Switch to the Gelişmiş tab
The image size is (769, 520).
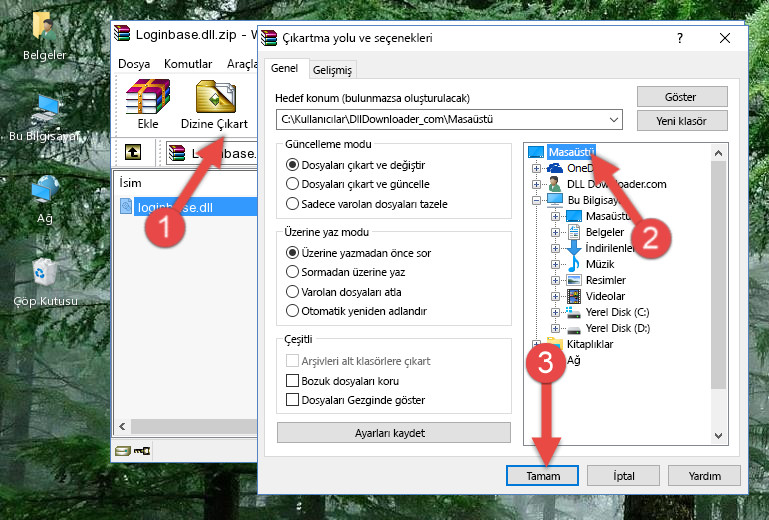(x=331, y=70)
